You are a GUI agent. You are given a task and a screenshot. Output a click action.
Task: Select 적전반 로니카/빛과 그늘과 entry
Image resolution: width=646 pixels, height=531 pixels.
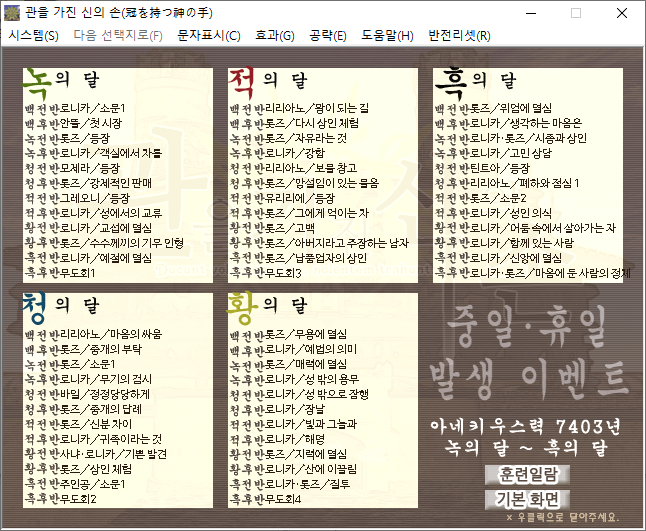pyautogui.click(x=293, y=424)
